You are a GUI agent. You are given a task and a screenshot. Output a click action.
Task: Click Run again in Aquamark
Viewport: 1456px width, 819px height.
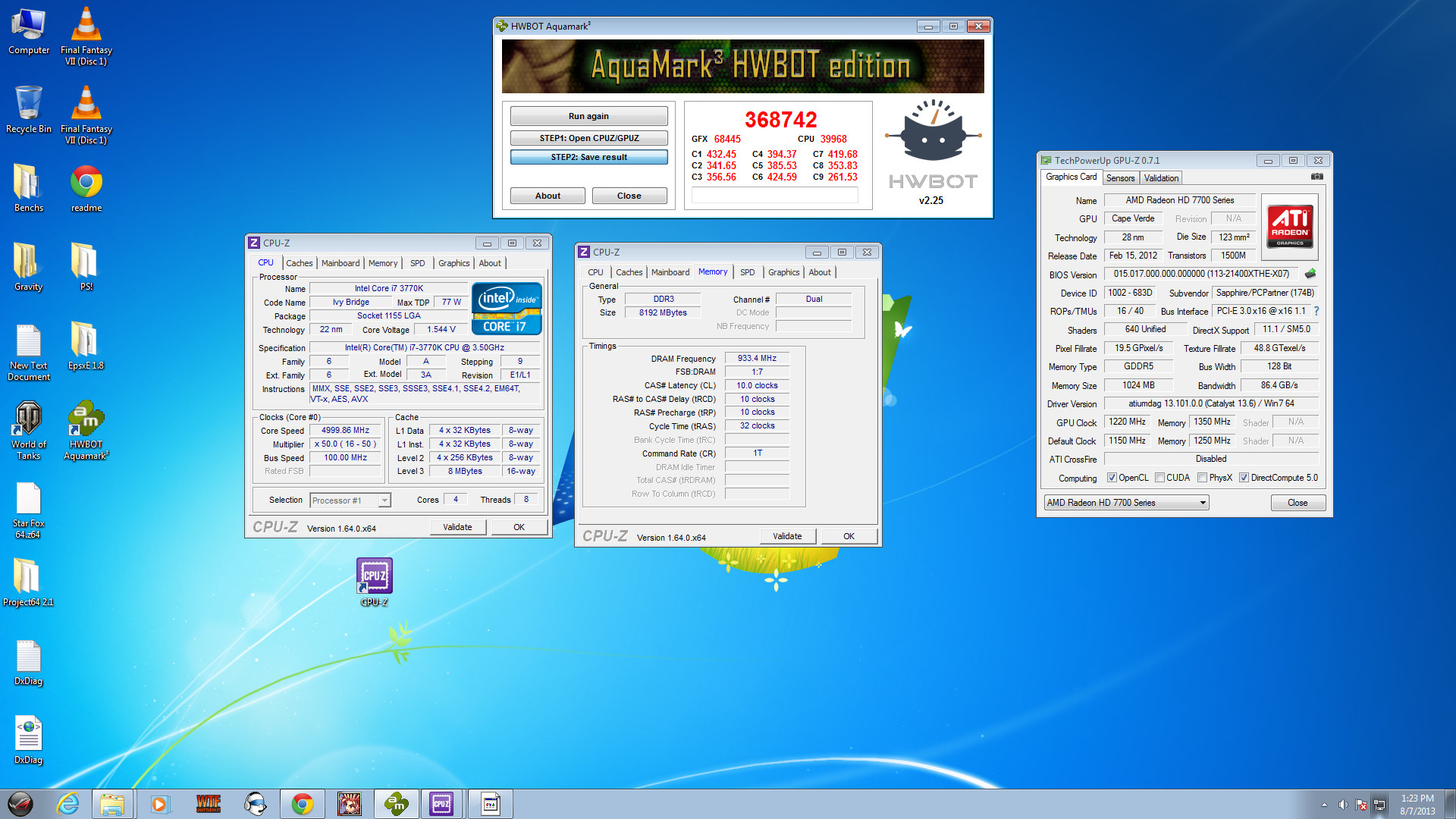point(588,116)
